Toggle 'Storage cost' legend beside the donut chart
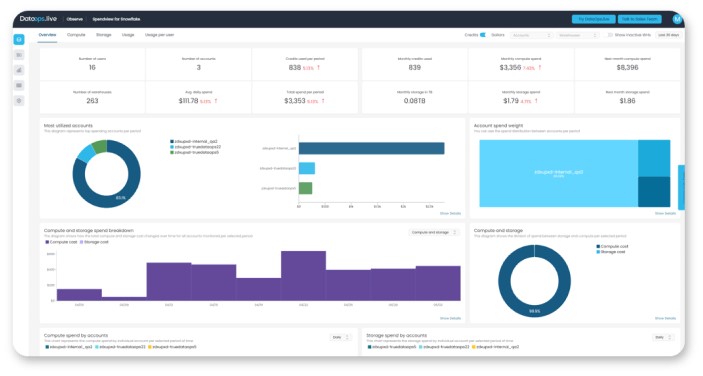 (611, 252)
